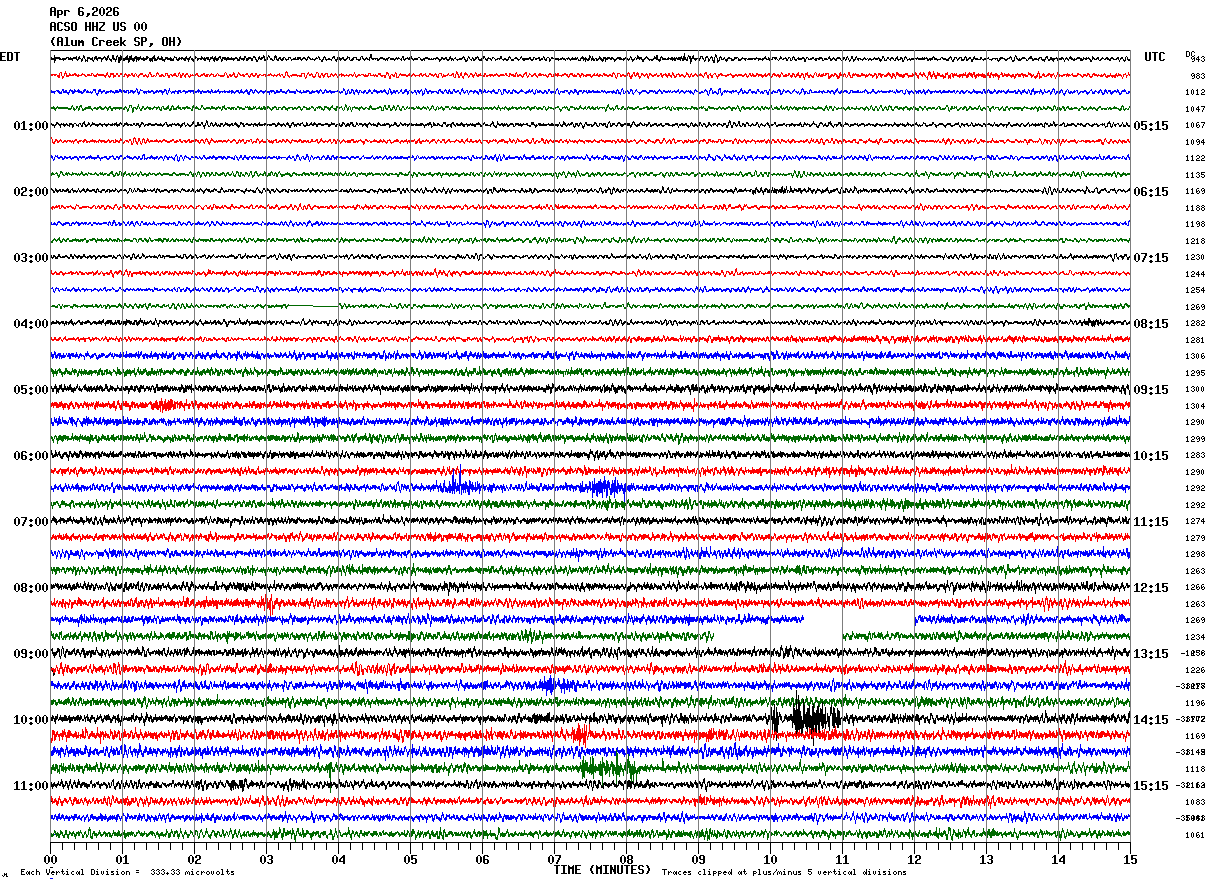The height and width of the screenshot is (886, 1210).
Task: Click the '13:15' UTC time label
Action: [x=1151, y=654]
